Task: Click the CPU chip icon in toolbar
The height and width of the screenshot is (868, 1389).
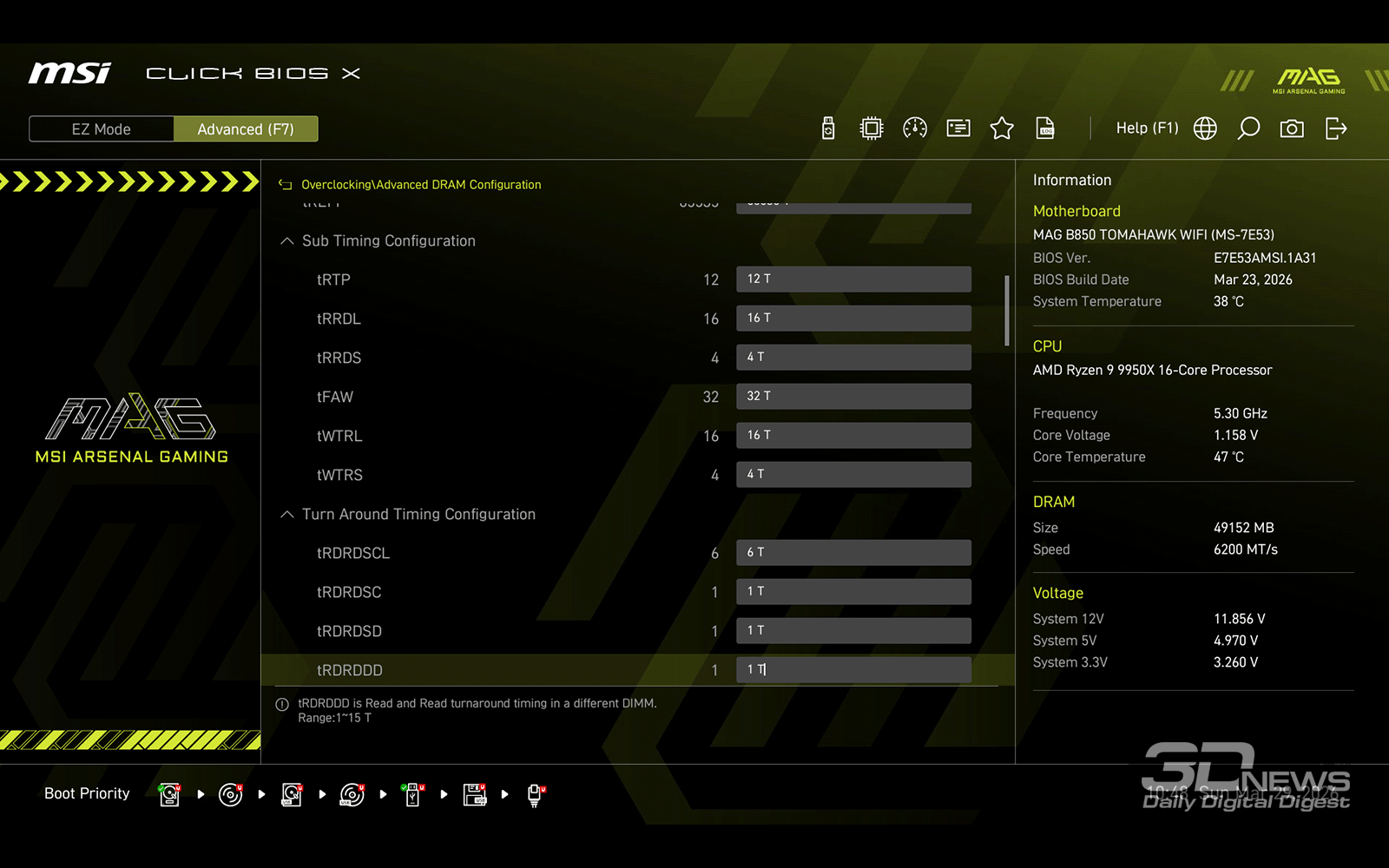Action: [x=871, y=128]
